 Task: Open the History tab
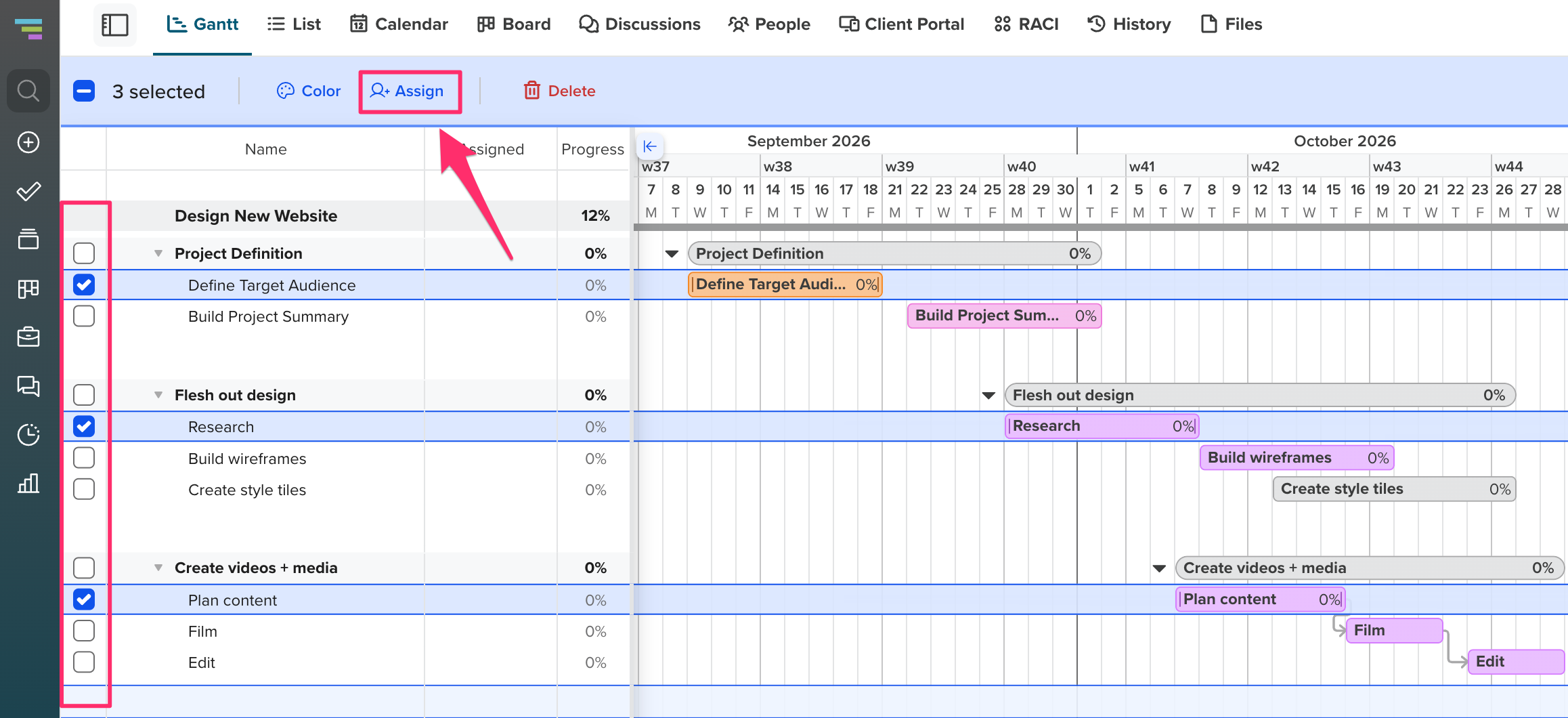pyautogui.click(x=1129, y=24)
